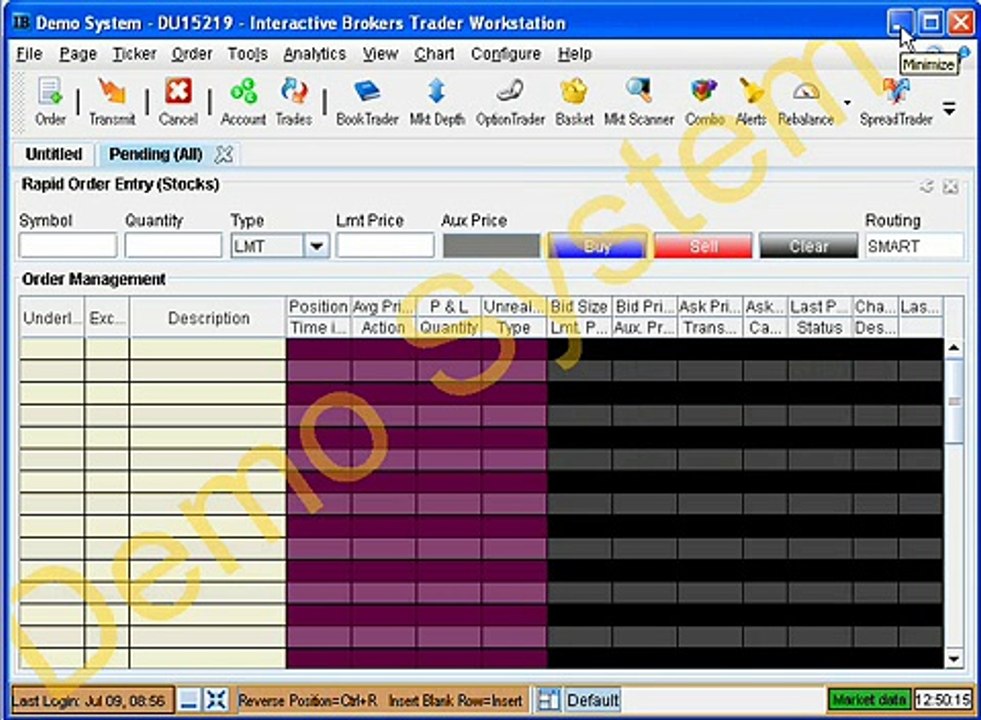
Task: Expand the order Type LMT dropdown
Action: tap(317, 246)
